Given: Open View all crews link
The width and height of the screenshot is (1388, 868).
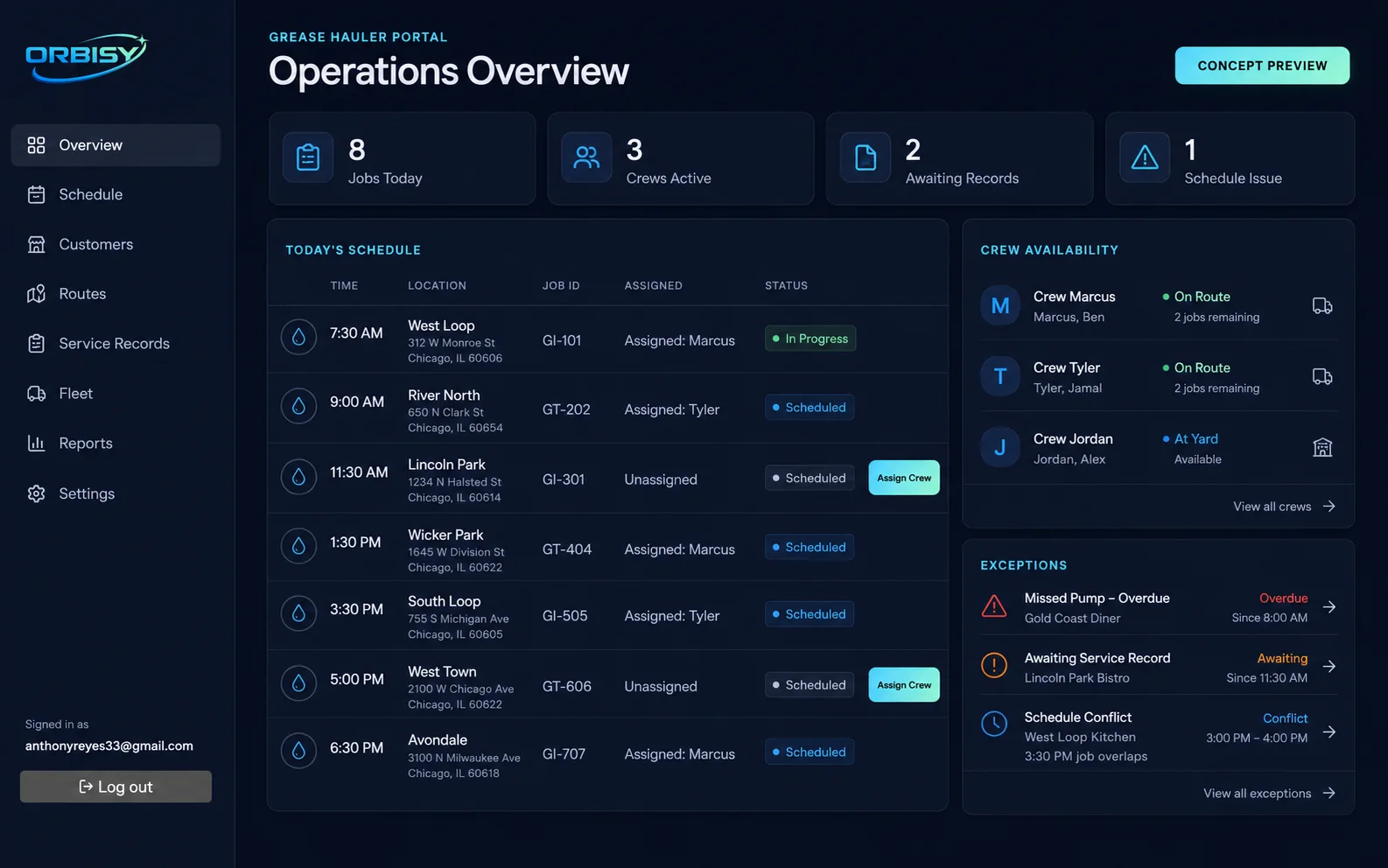Looking at the screenshot, I should pos(1284,507).
